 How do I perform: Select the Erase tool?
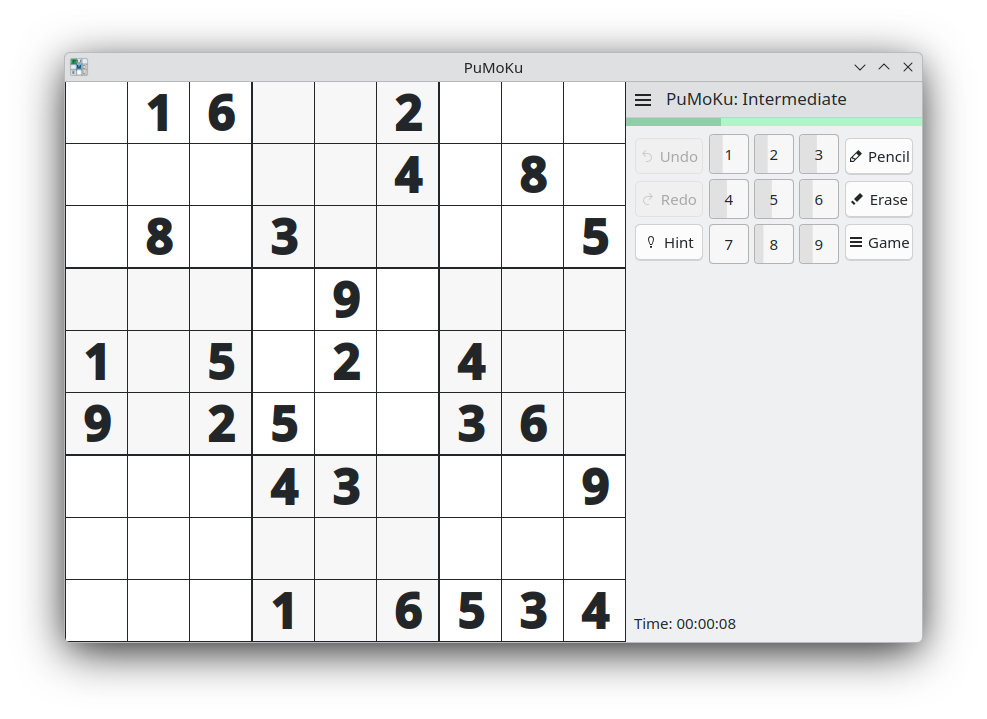coord(878,200)
